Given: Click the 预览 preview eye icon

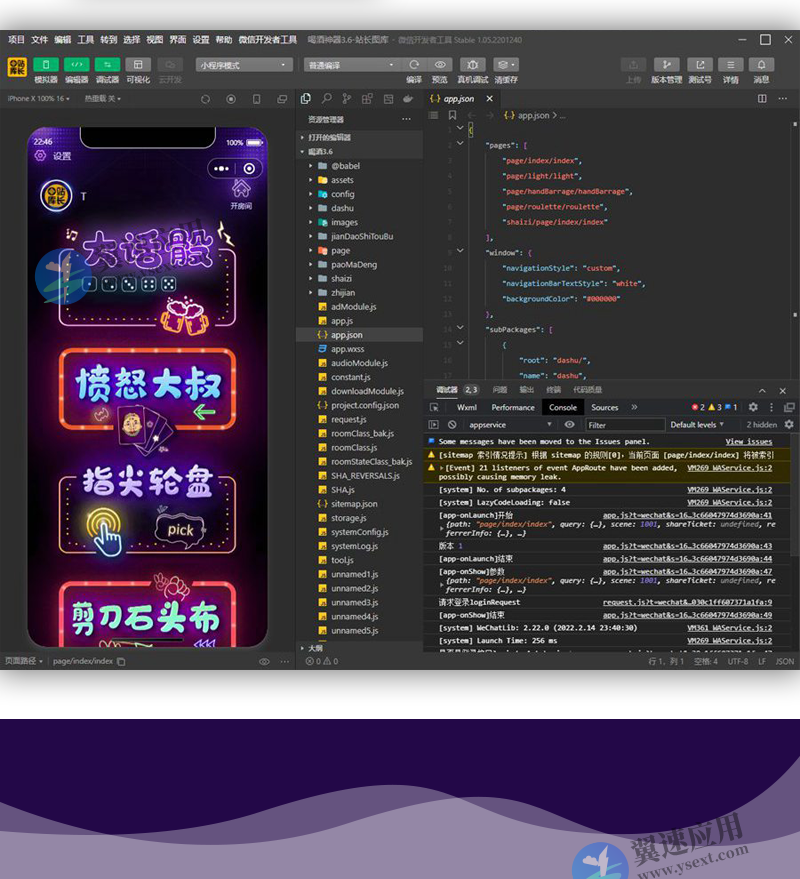Looking at the screenshot, I should 440,65.
